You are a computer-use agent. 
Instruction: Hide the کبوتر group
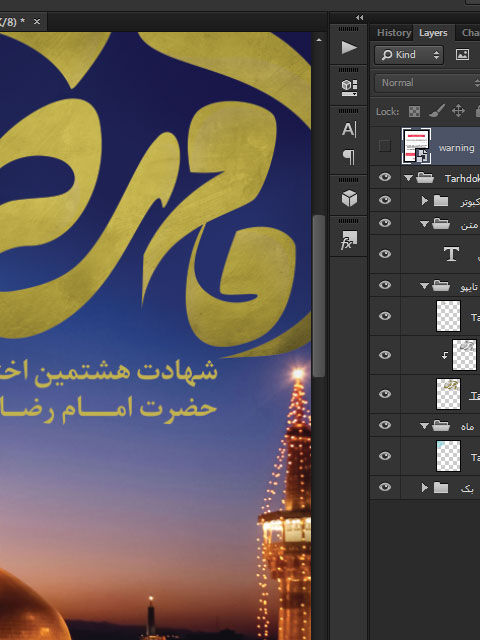coord(384,200)
